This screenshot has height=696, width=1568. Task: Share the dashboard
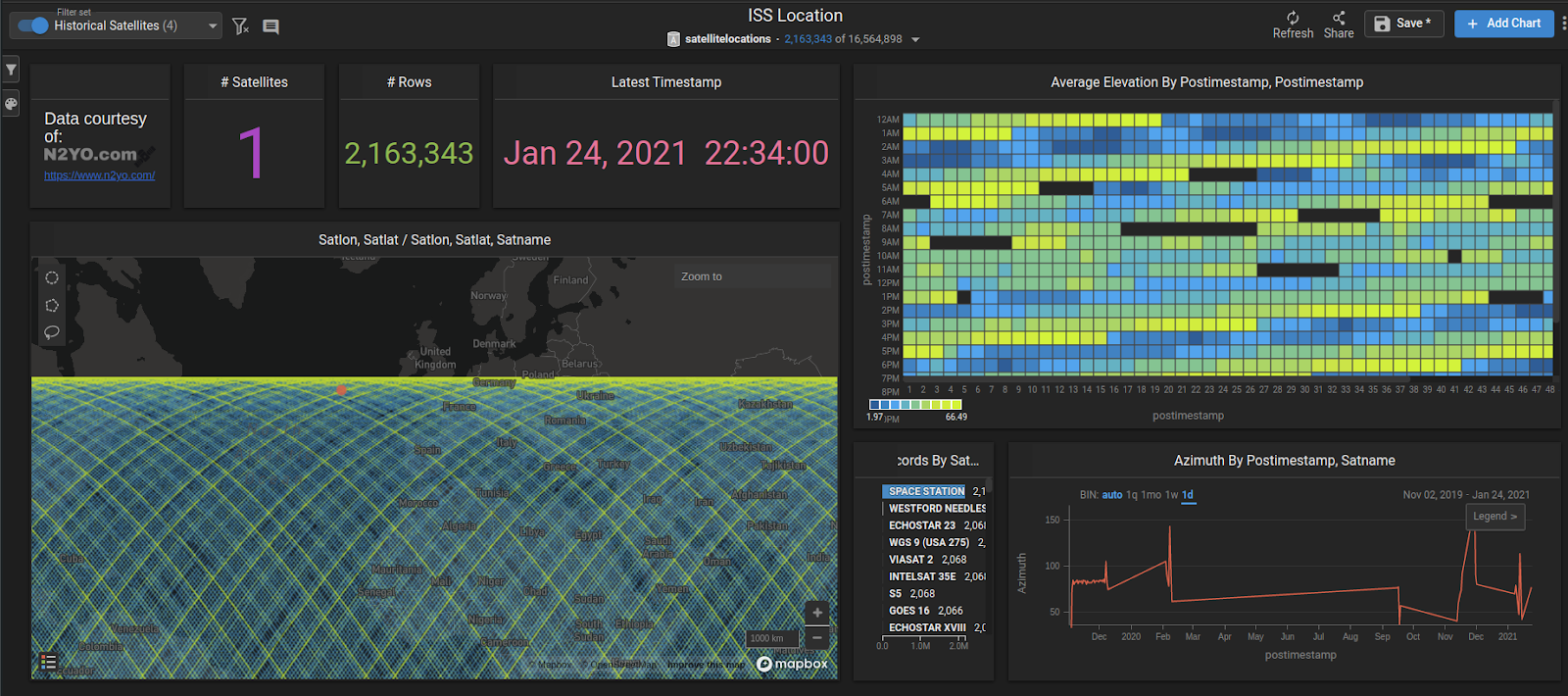point(1339,25)
